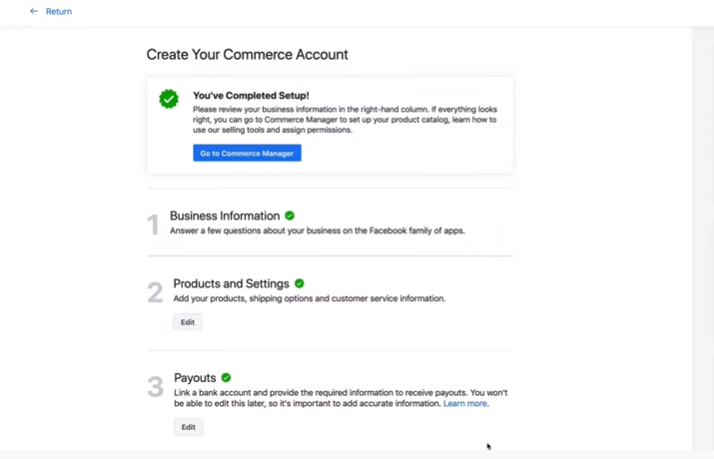Click the Create Your Commerce Account title

pos(247,54)
